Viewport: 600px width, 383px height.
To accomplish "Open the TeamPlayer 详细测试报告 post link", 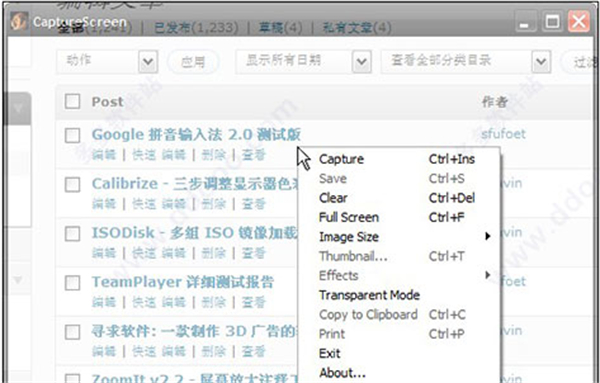I will pos(183,282).
